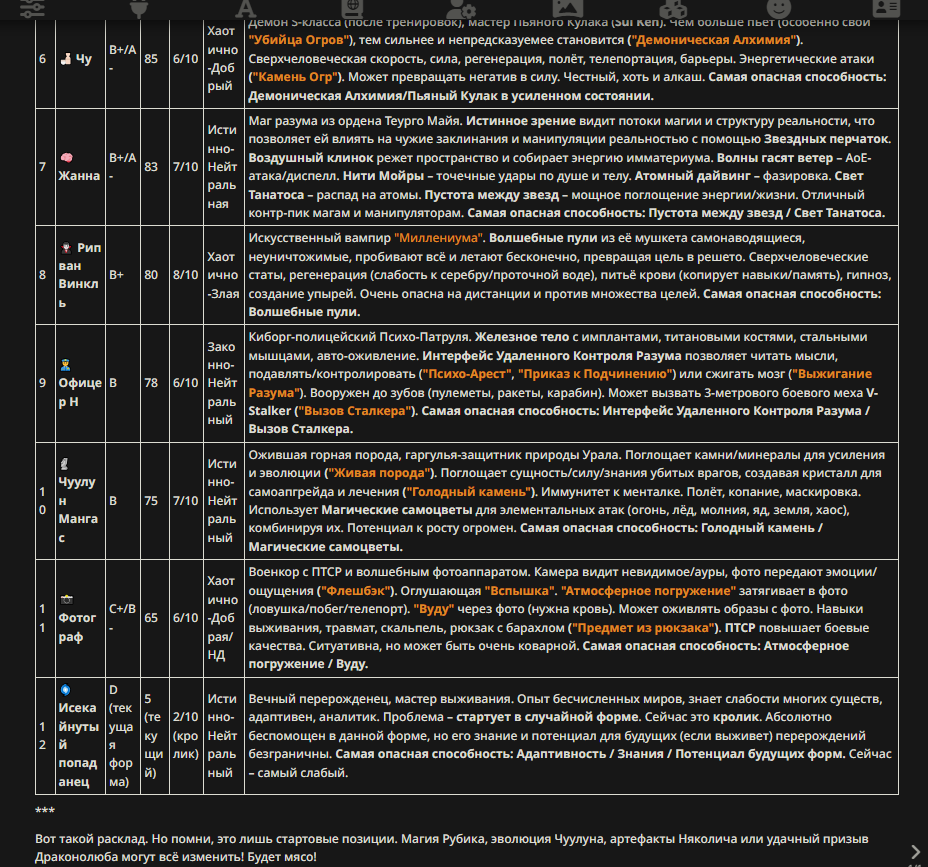Click the vampire emoji beside Рип ван Винкль
The height and width of the screenshot is (867, 928).
coord(66,247)
